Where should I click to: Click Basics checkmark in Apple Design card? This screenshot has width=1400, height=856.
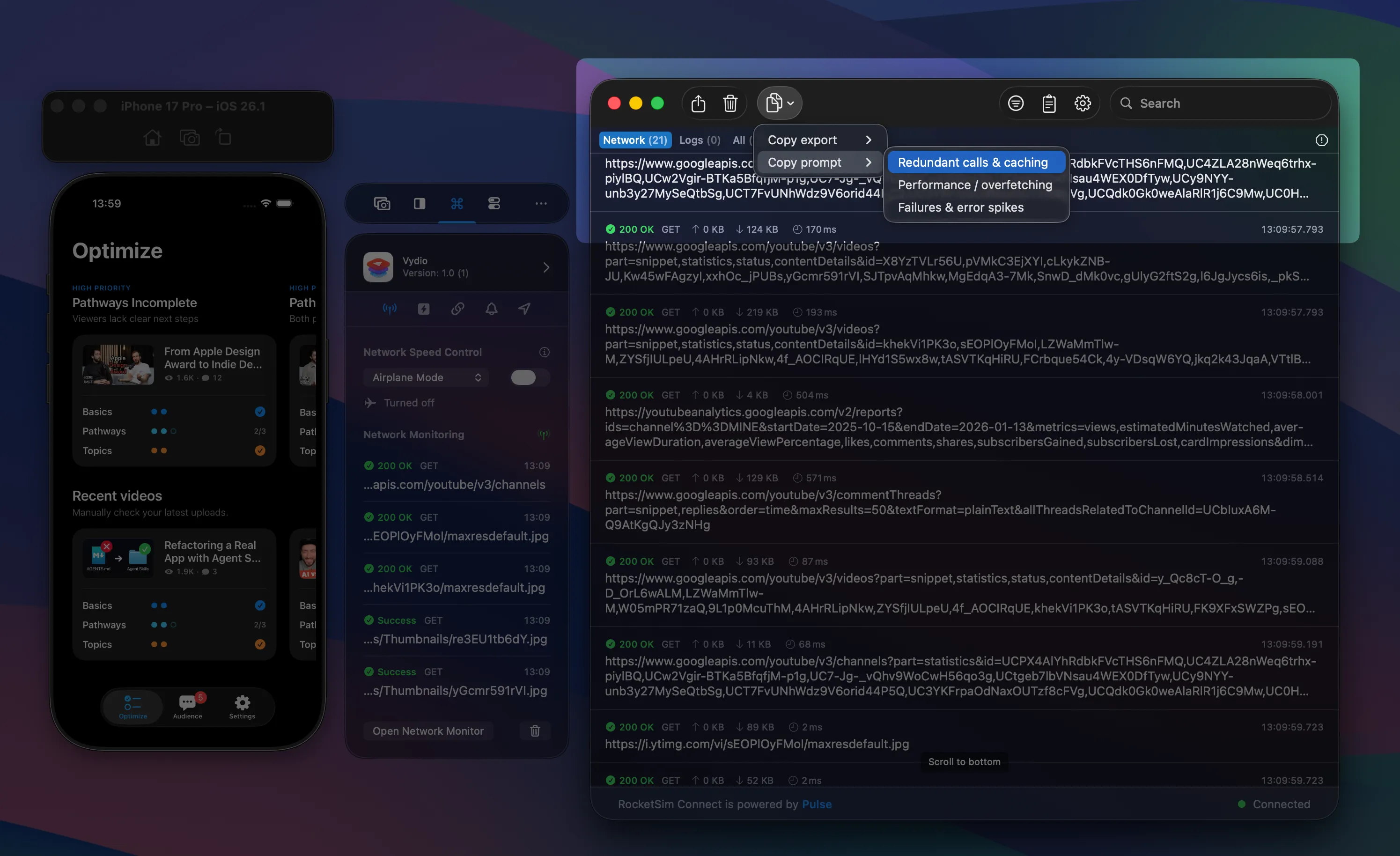(x=260, y=412)
